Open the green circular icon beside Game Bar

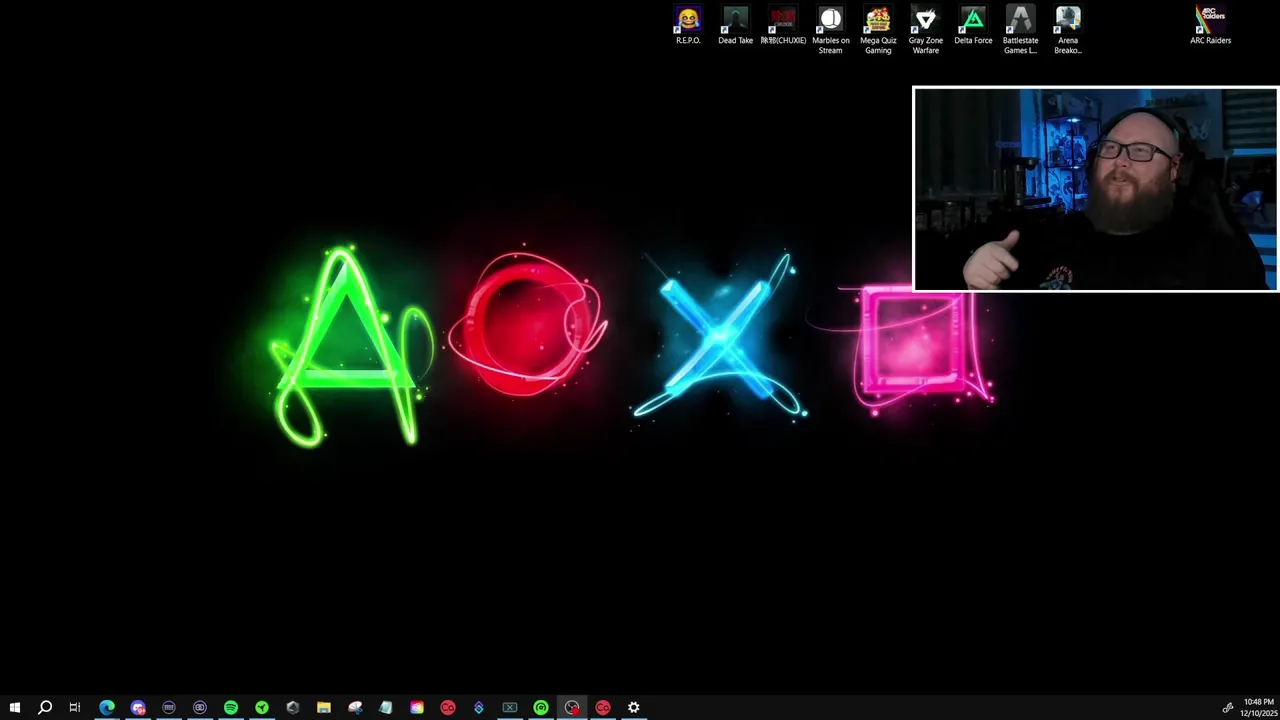[x=541, y=707]
